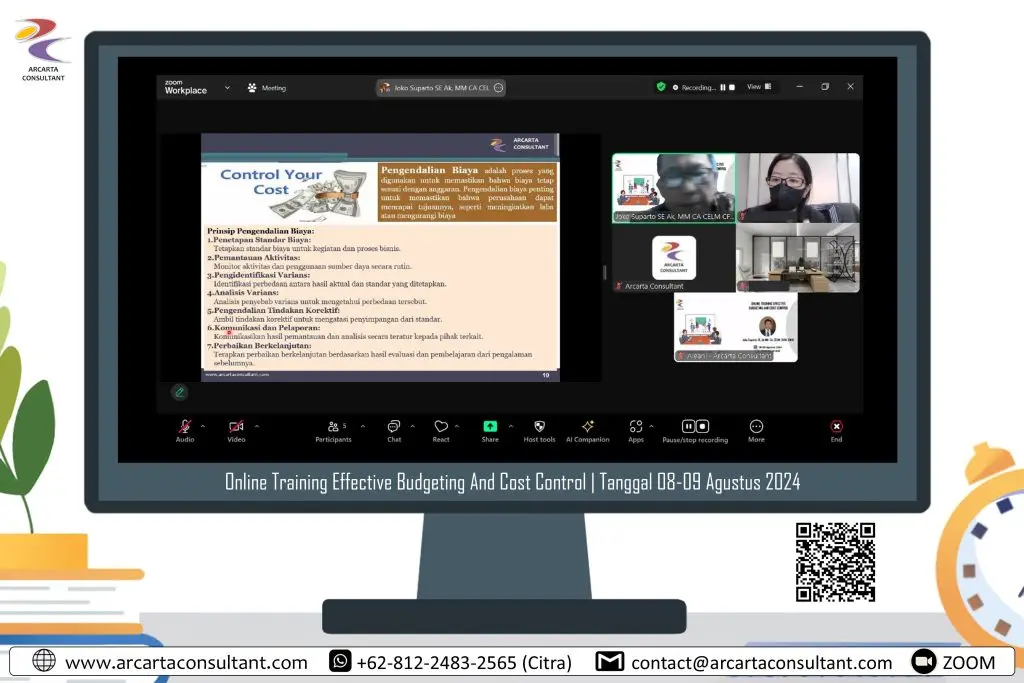Click the green Share screen button
This screenshot has height=683, width=1024.
coord(490,427)
